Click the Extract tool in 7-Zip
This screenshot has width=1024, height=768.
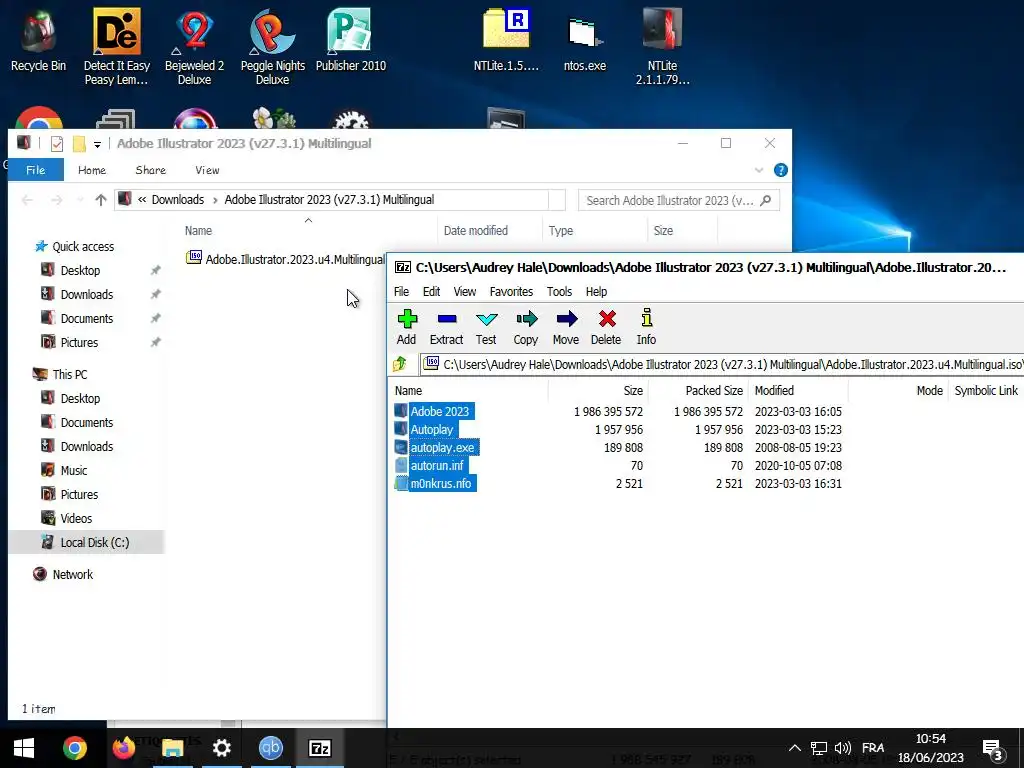point(446,327)
